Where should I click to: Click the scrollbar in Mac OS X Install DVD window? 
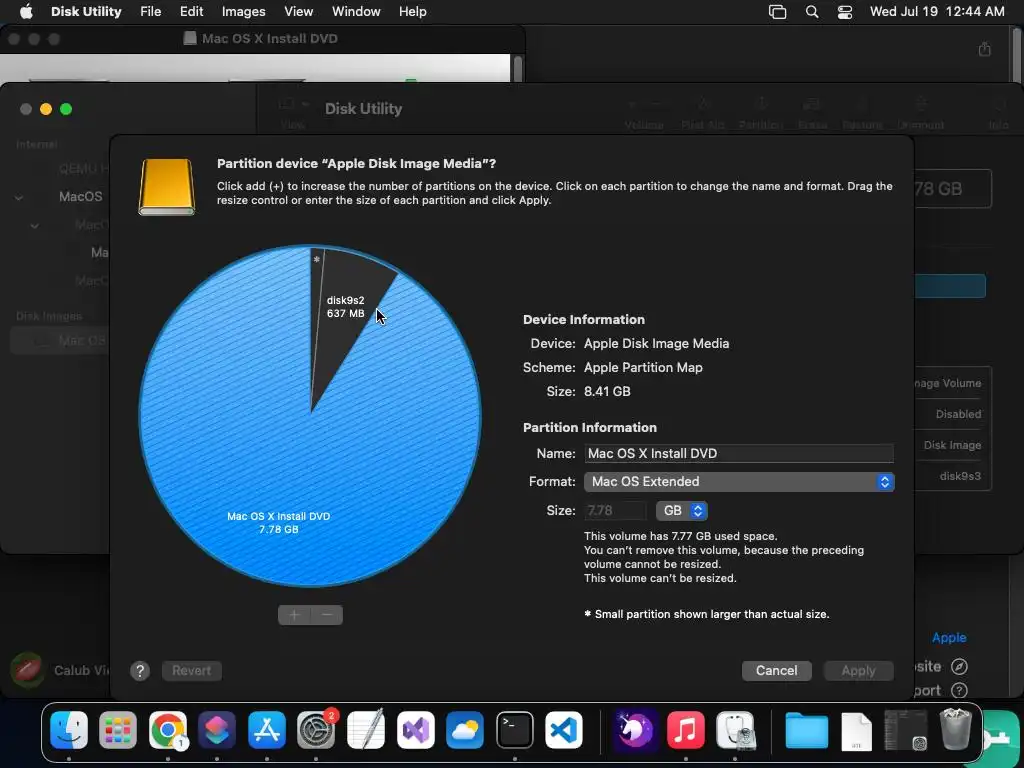click(x=518, y=69)
